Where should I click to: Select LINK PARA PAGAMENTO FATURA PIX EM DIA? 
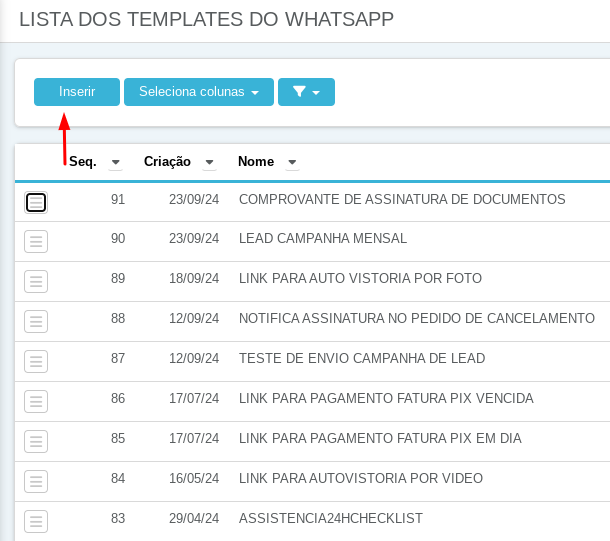[x=380, y=438]
